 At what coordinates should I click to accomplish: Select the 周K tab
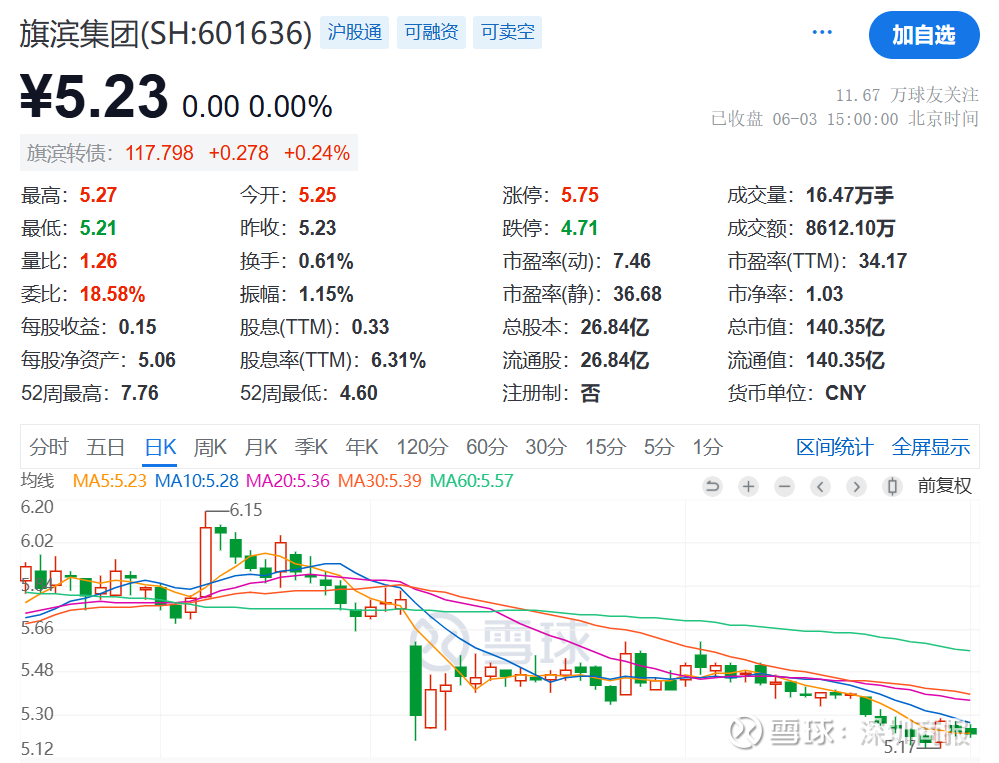210,447
